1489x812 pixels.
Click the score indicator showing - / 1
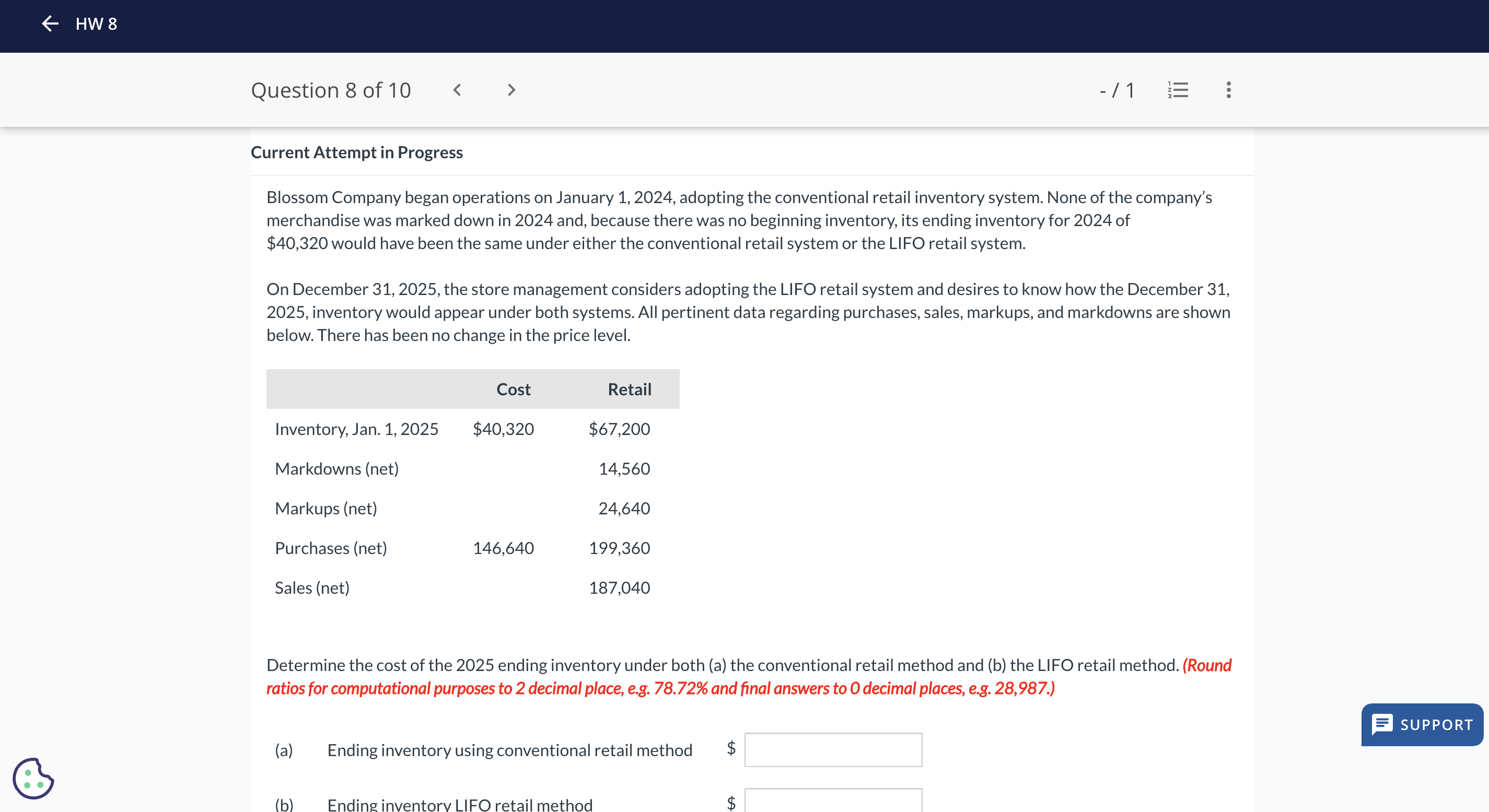tap(1116, 90)
